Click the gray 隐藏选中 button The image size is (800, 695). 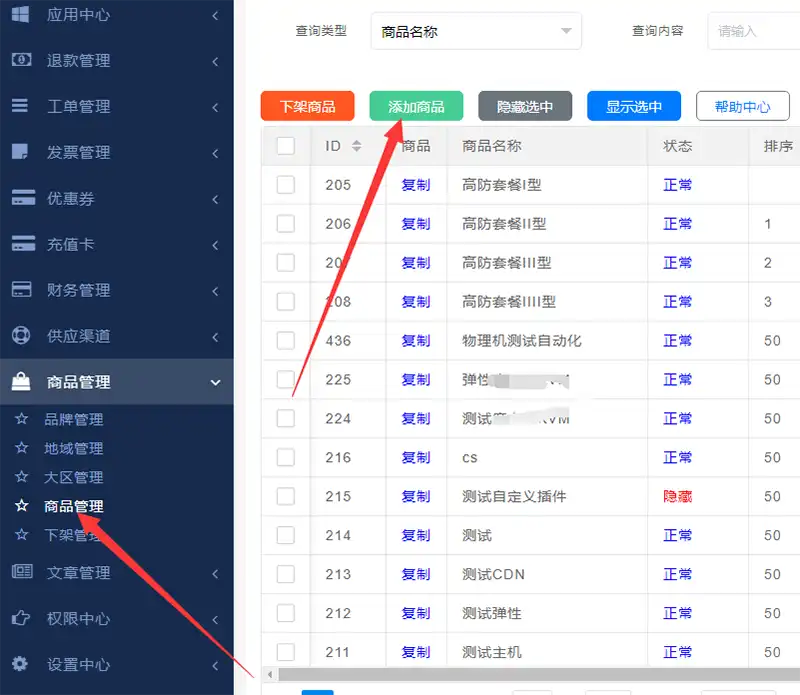pos(525,106)
